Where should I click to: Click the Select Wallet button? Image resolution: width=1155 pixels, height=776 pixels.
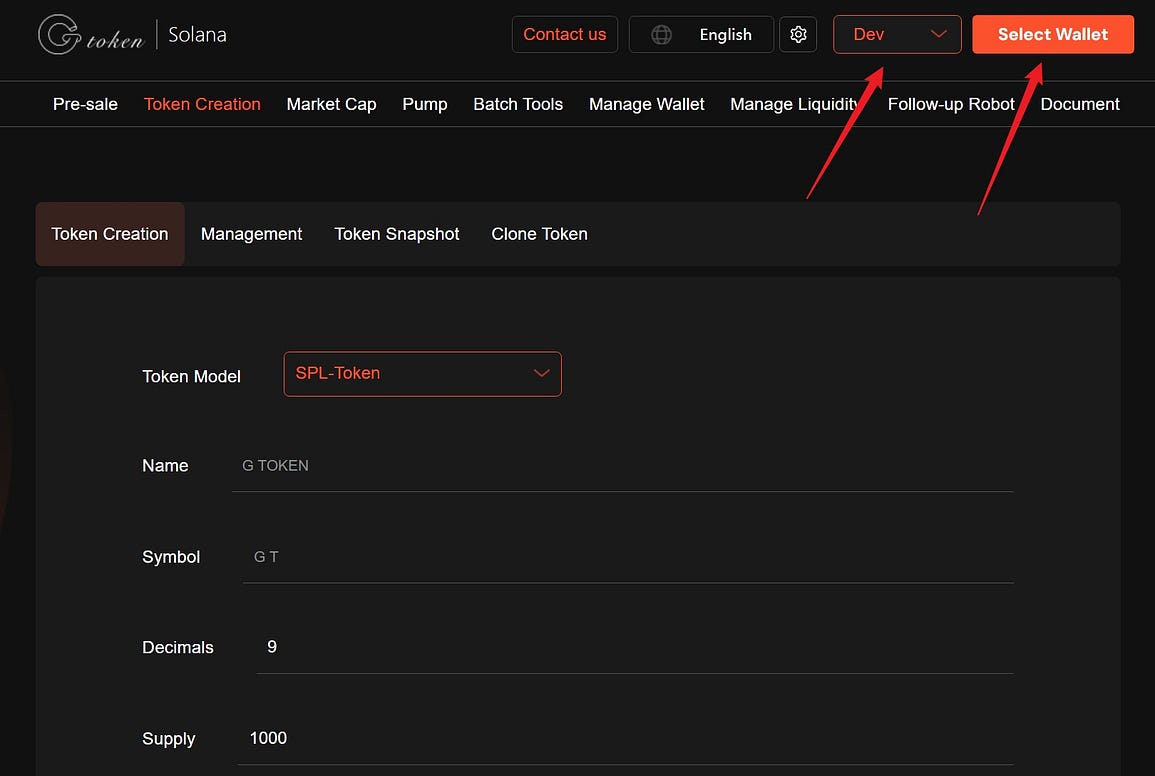[x=1052, y=35]
